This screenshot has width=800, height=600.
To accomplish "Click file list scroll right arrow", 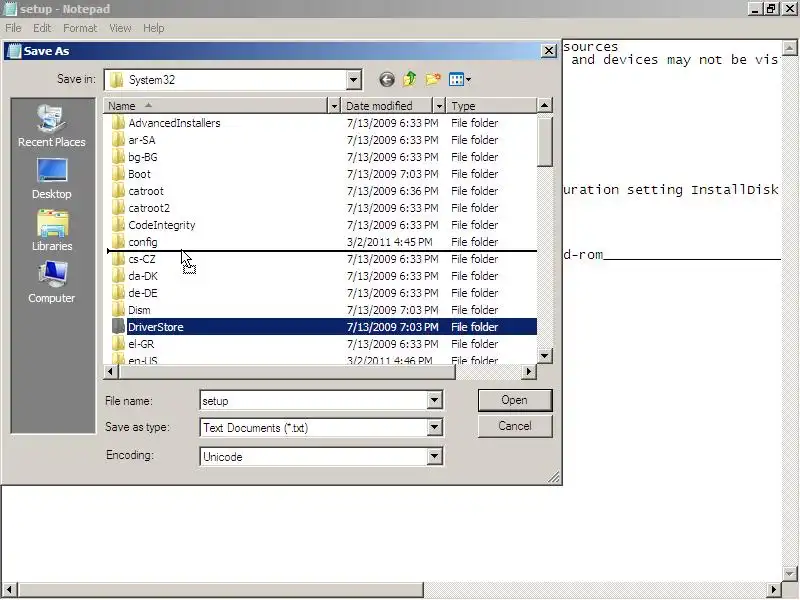I will 529,372.
